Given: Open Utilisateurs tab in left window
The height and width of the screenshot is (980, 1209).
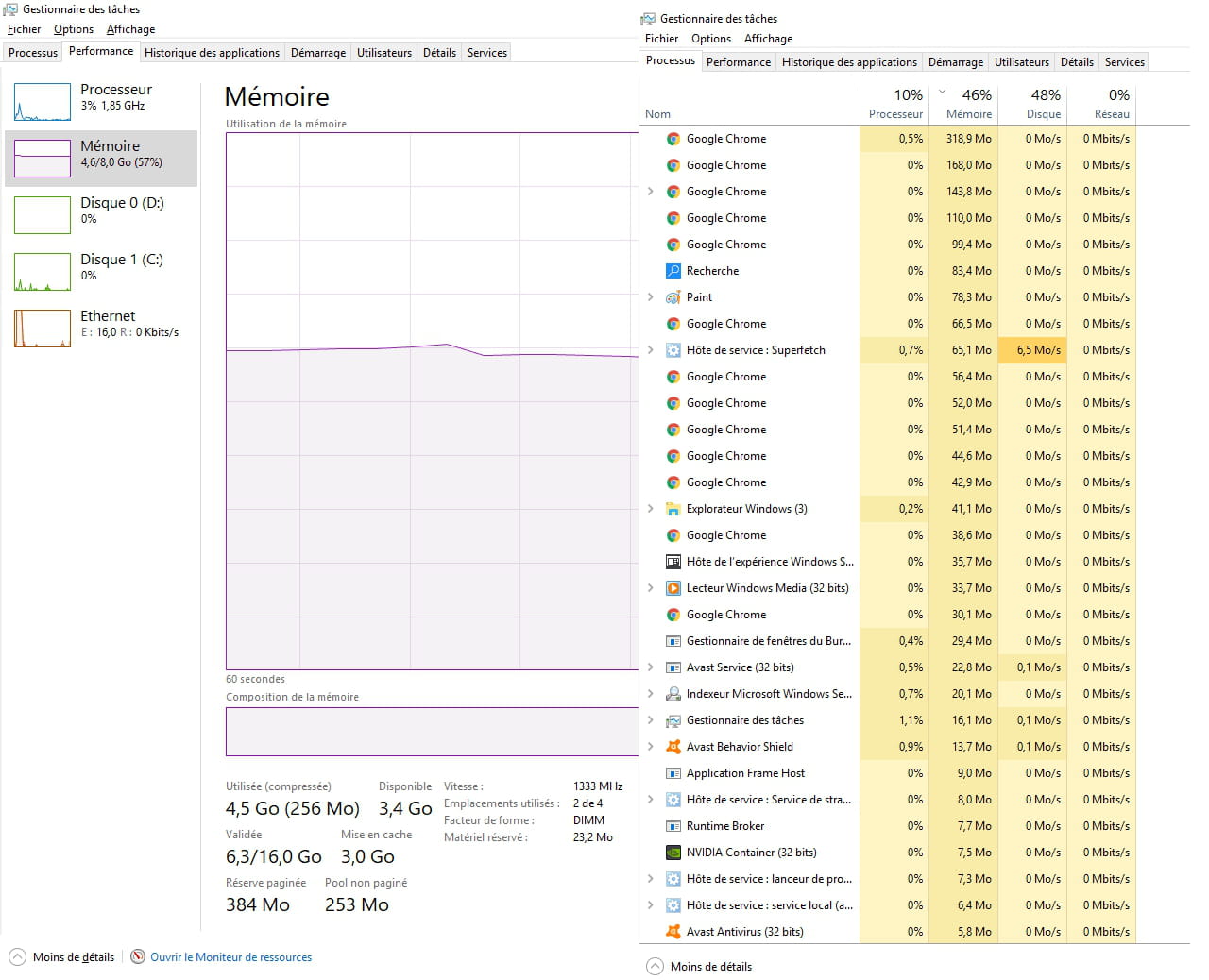Looking at the screenshot, I should point(384,53).
